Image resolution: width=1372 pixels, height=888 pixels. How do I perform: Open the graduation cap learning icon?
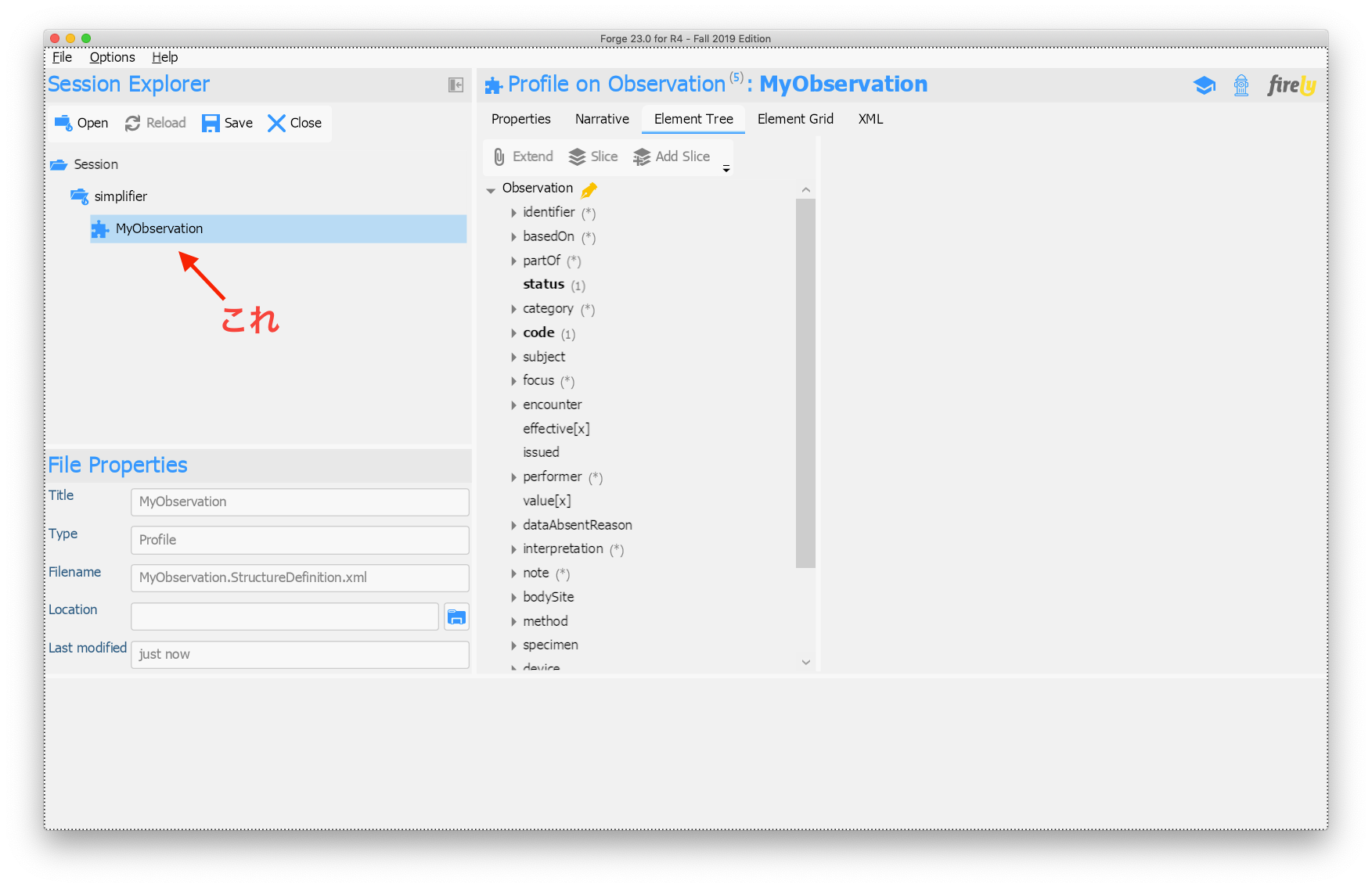point(1205,85)
